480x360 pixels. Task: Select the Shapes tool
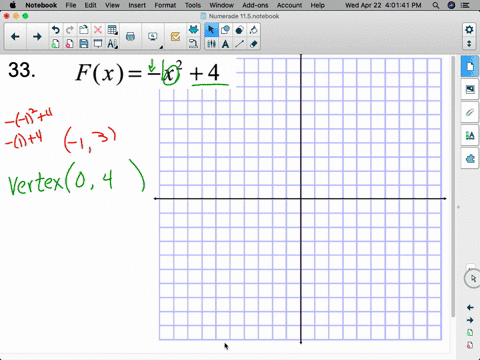tap(225, 30)
